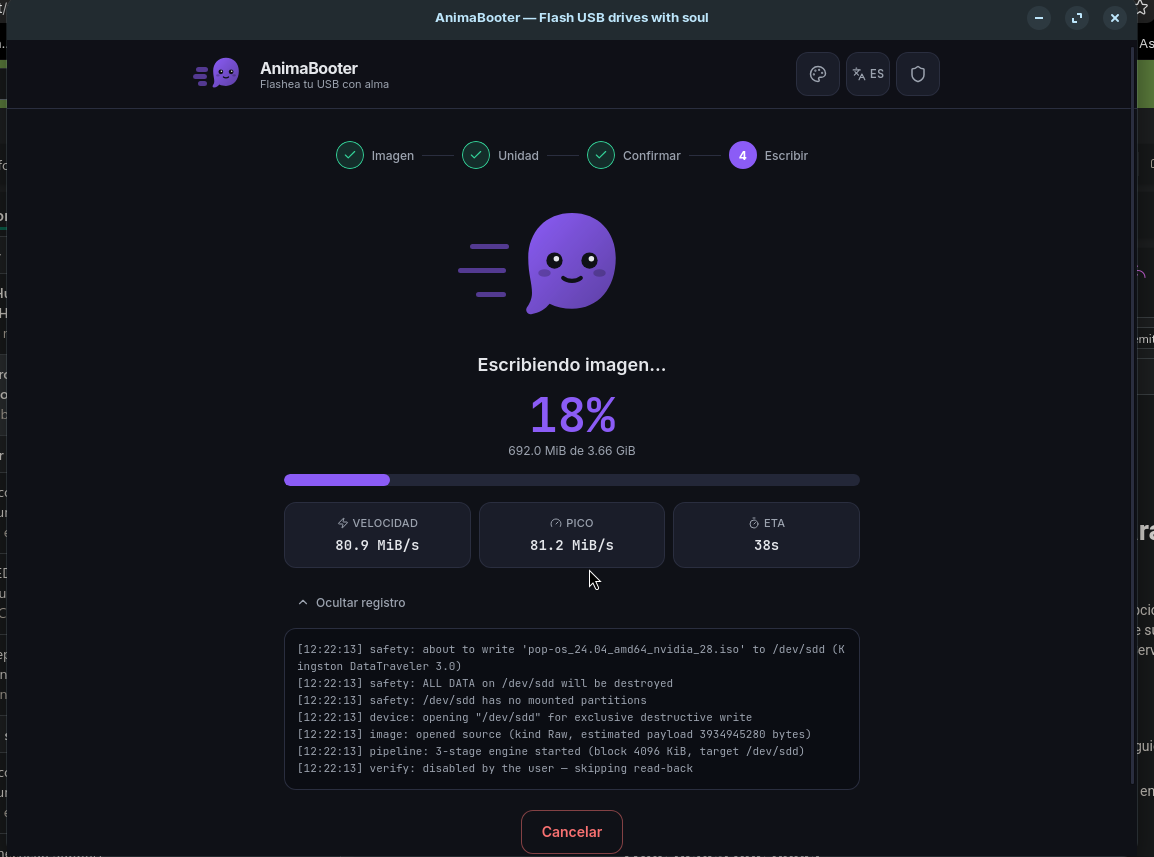Click the purple write progress bar

(572, 480)
